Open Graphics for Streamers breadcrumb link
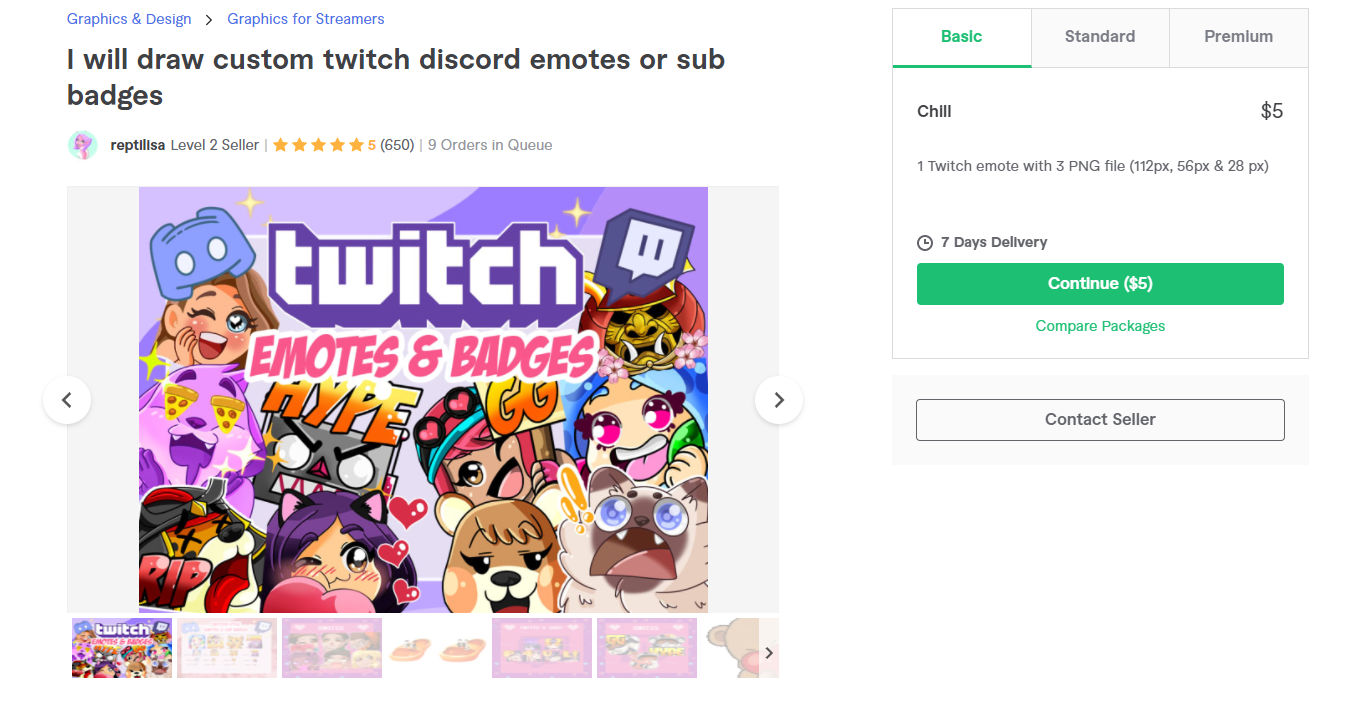Image resolution: width=1369 pixels, height=716 pixels. tap(306, 19)
